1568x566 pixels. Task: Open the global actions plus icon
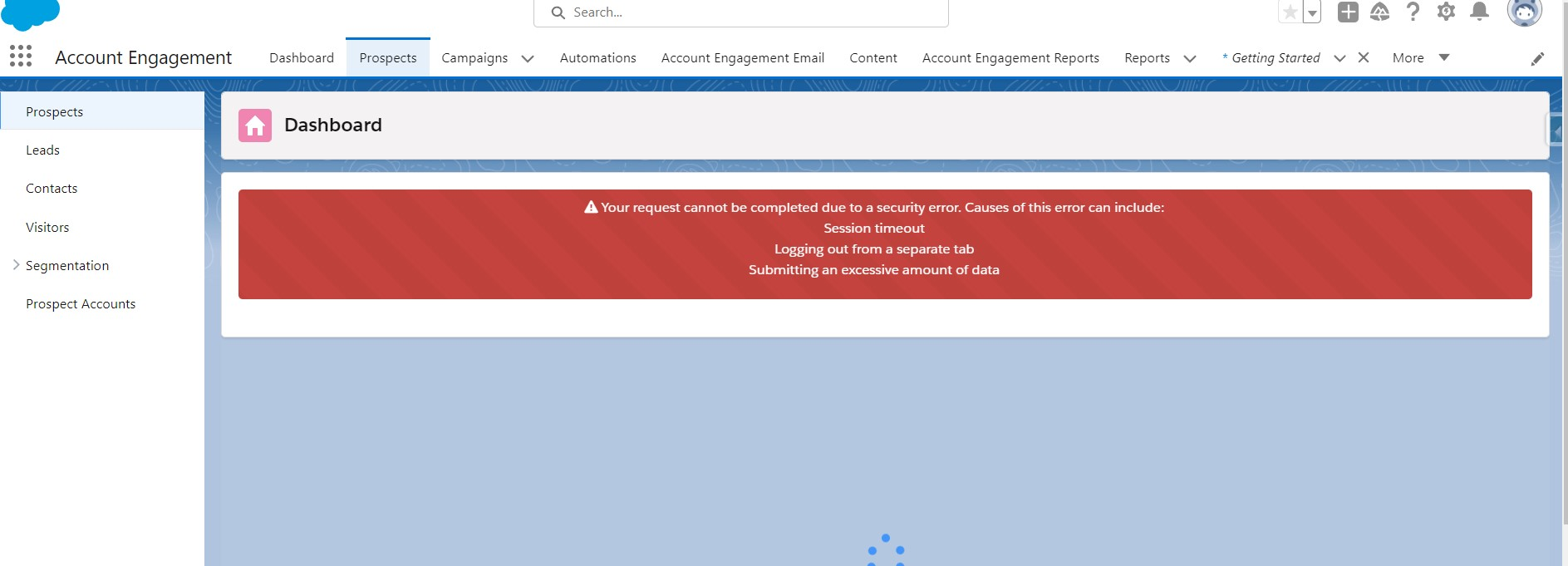coord(1348,12)
